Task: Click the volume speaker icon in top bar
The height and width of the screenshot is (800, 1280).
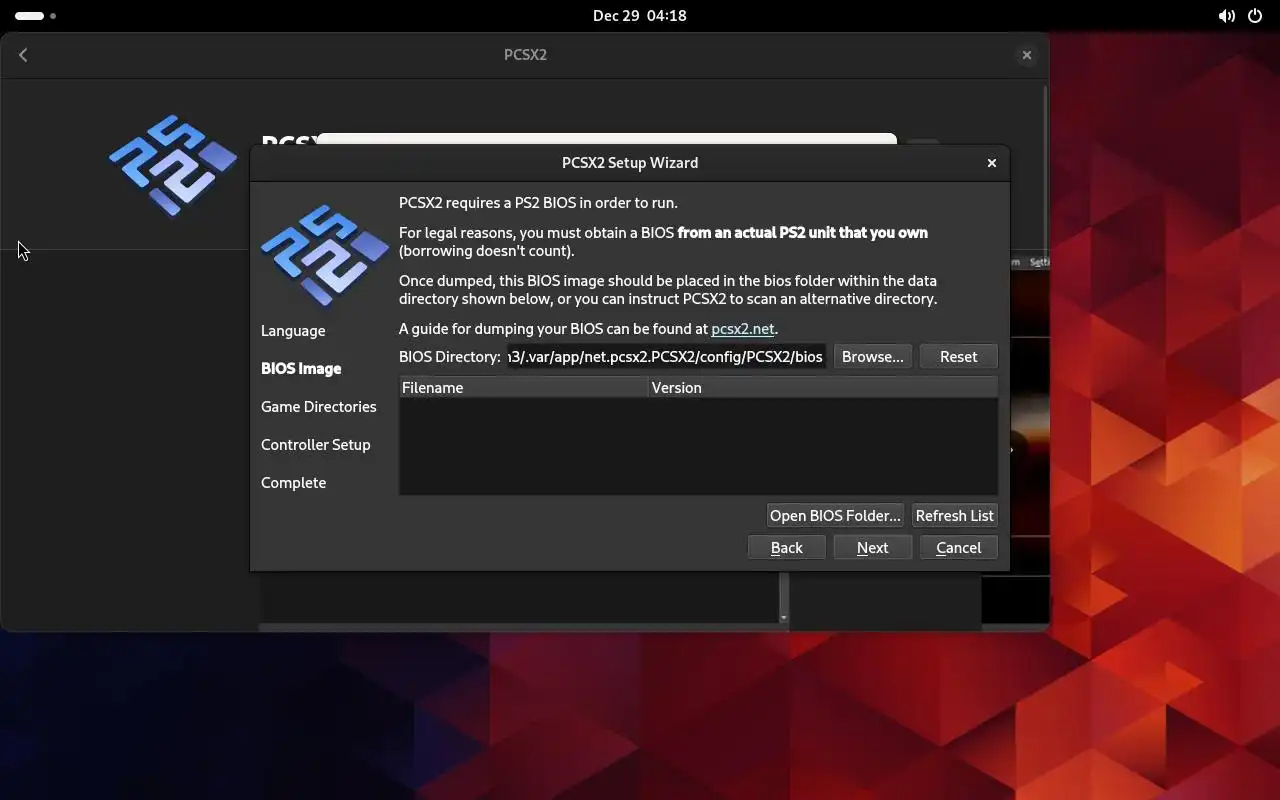Action: tap(1226, 16)
